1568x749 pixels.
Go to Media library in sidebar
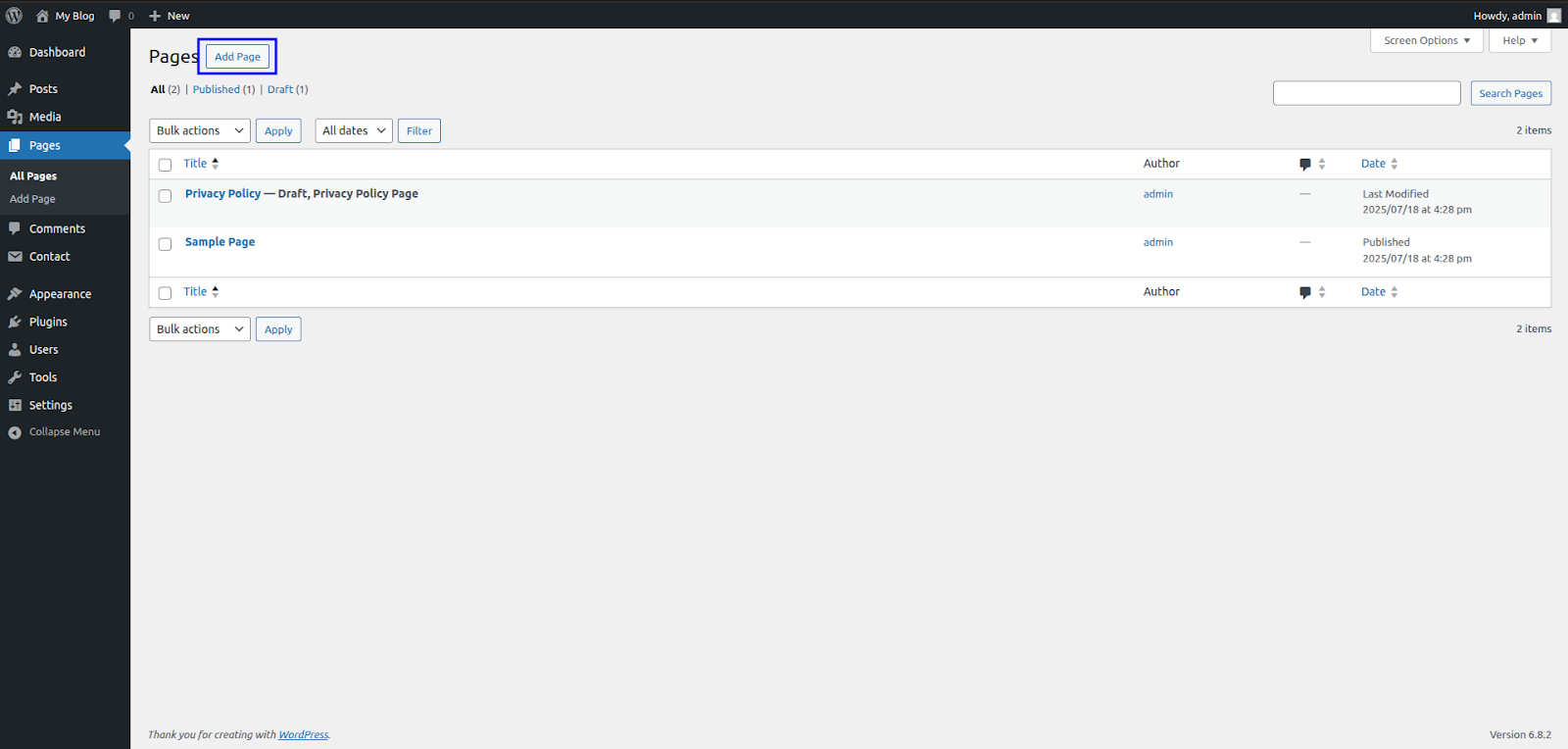45,117
